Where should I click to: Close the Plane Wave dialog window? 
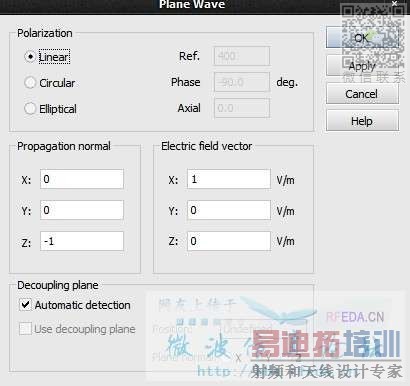click(x=394, y=3)
